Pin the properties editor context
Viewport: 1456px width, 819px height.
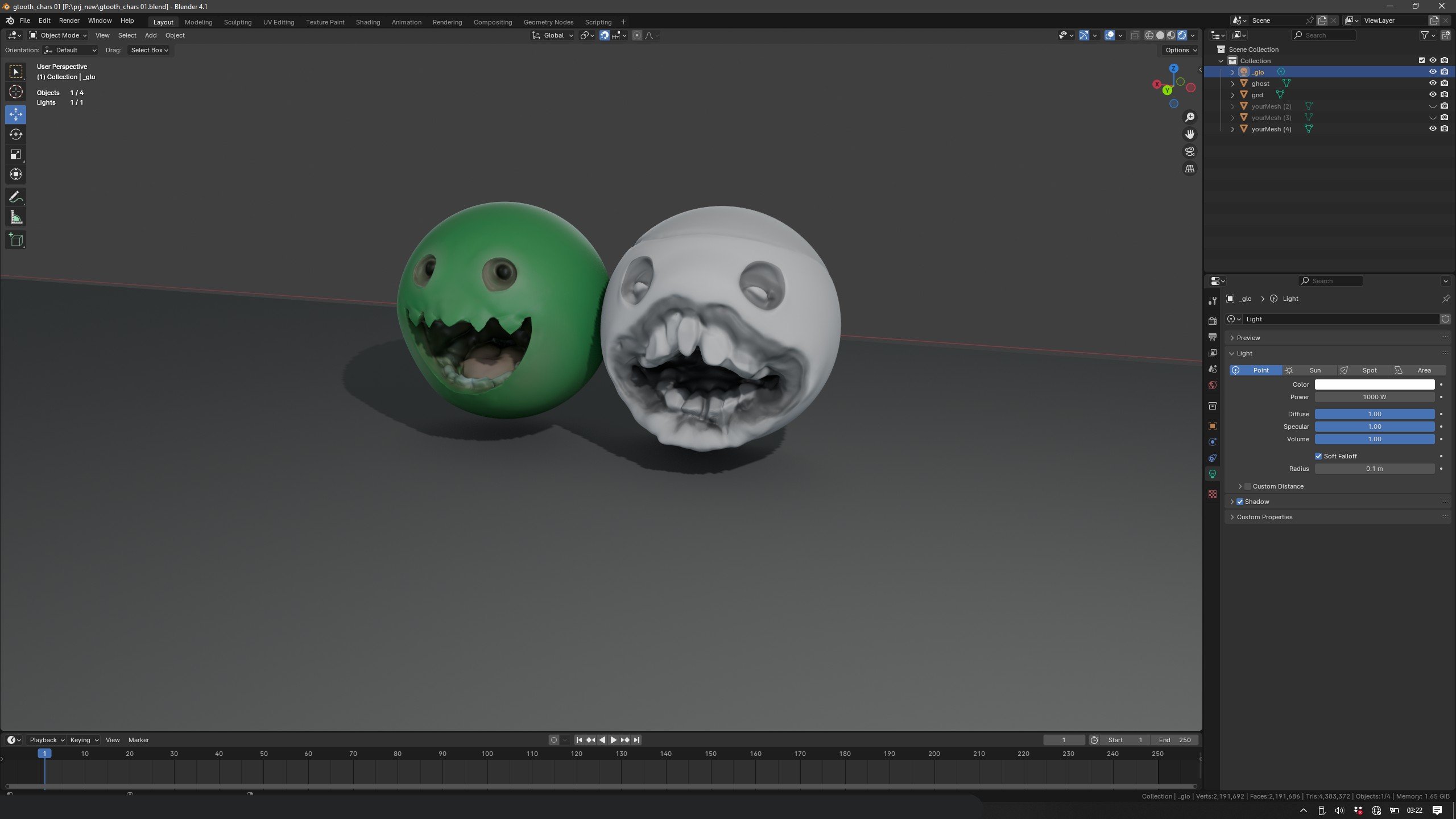coord(1446,298)
